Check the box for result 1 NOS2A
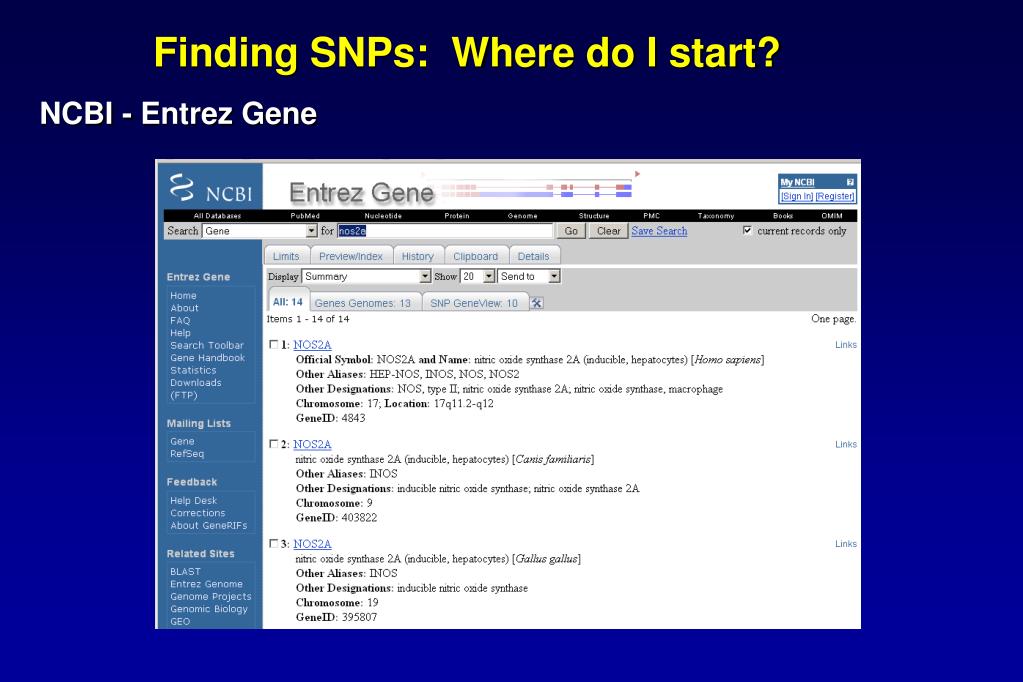The height and width of the screenshot is (682, 1023). click(273, 344)
